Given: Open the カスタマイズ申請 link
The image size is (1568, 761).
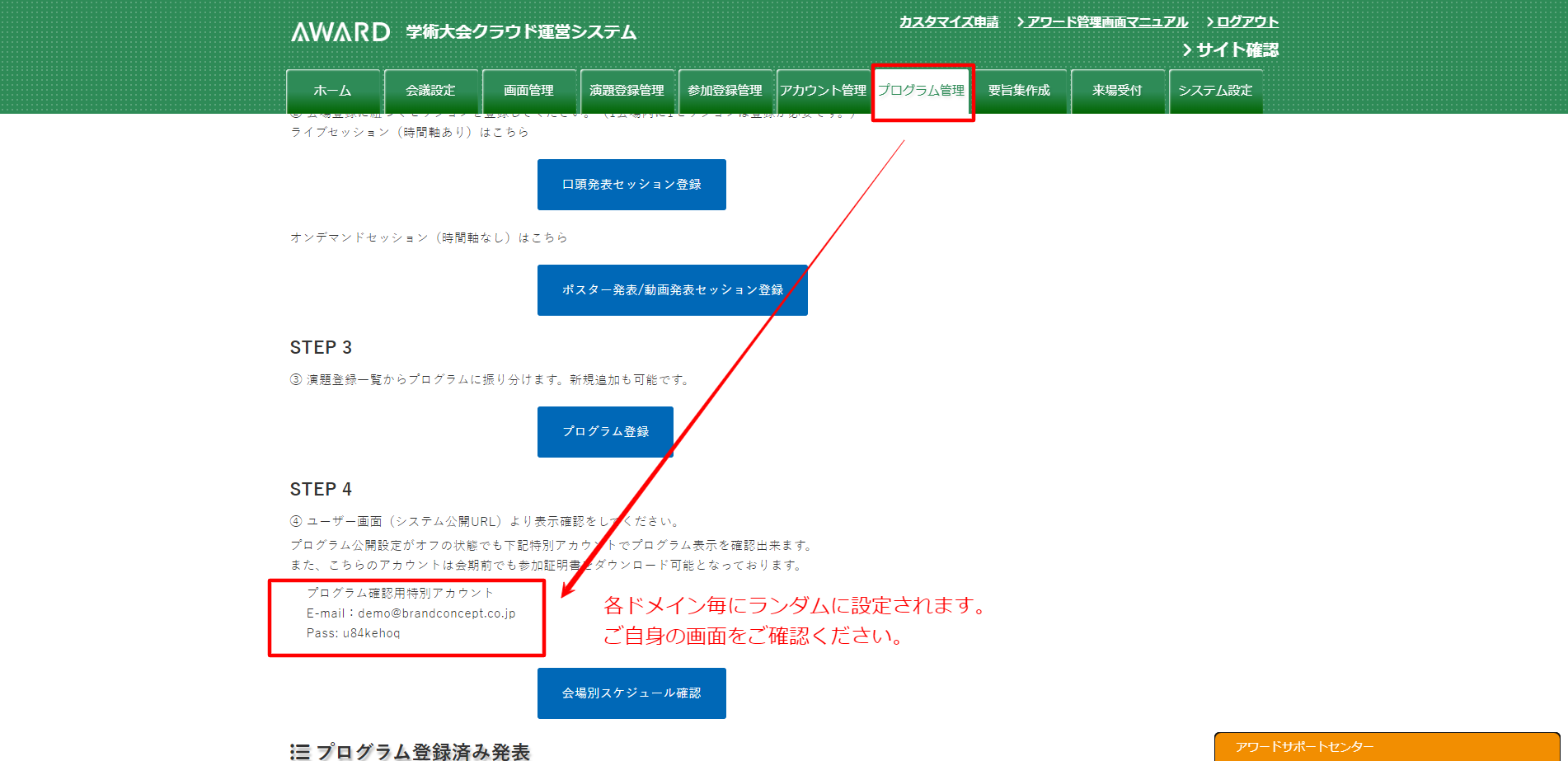Looking at the screenshot, I should (x=949, y=22).
